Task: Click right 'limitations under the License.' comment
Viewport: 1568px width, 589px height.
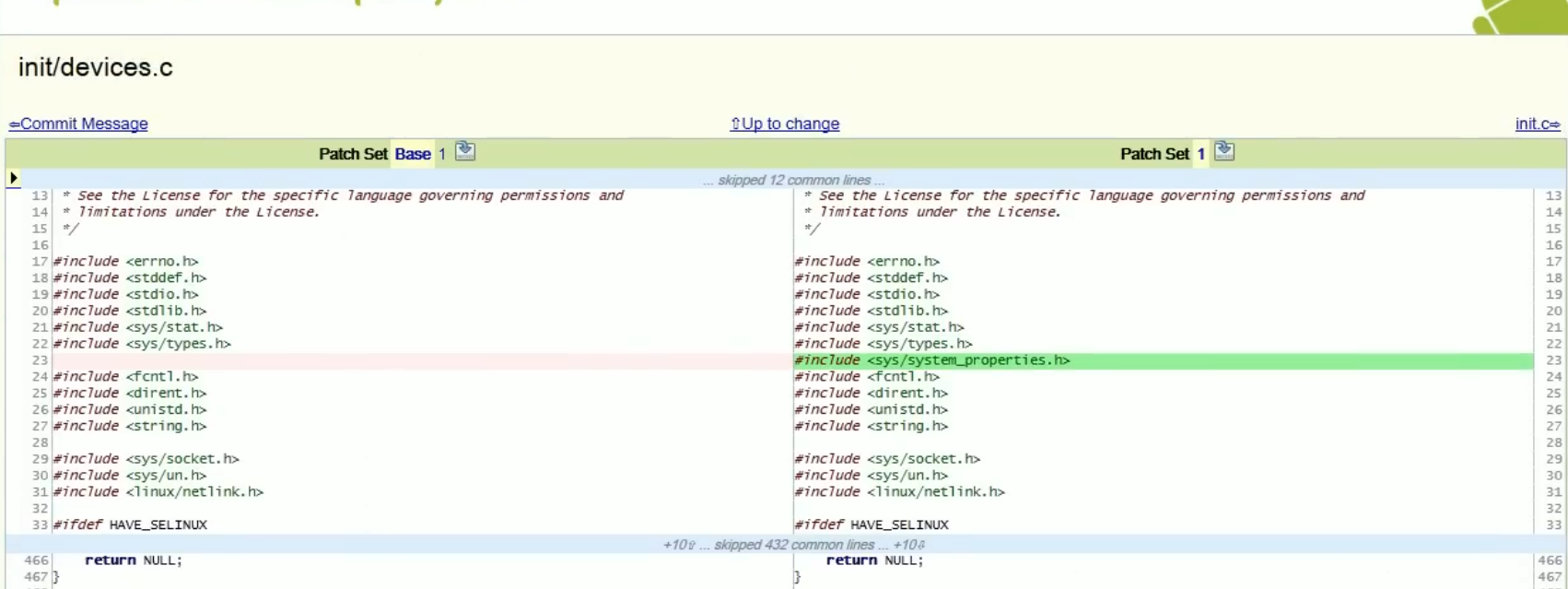Action: click(932, 212)
